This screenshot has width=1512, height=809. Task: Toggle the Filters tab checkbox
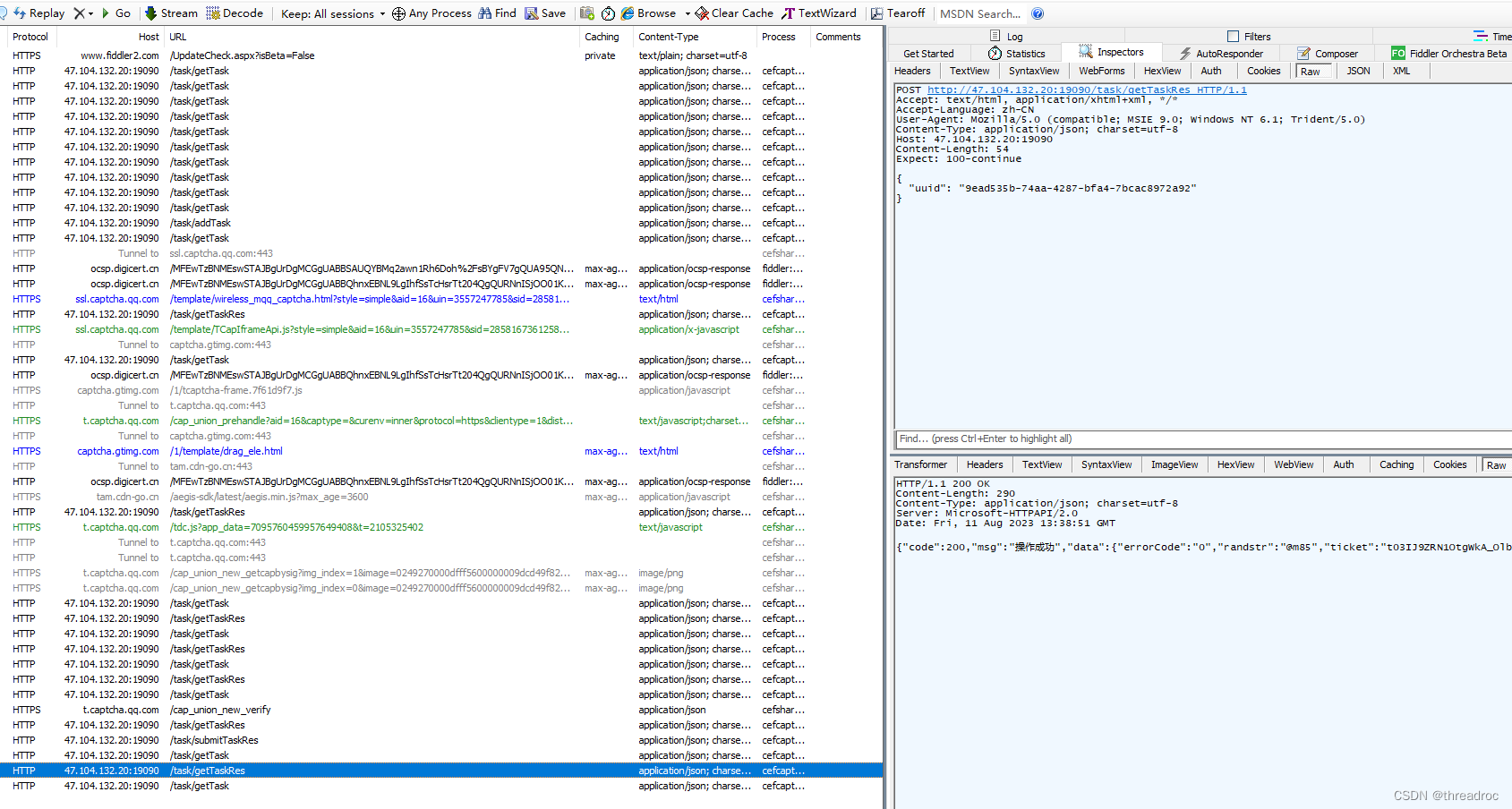pos(1233,37)
